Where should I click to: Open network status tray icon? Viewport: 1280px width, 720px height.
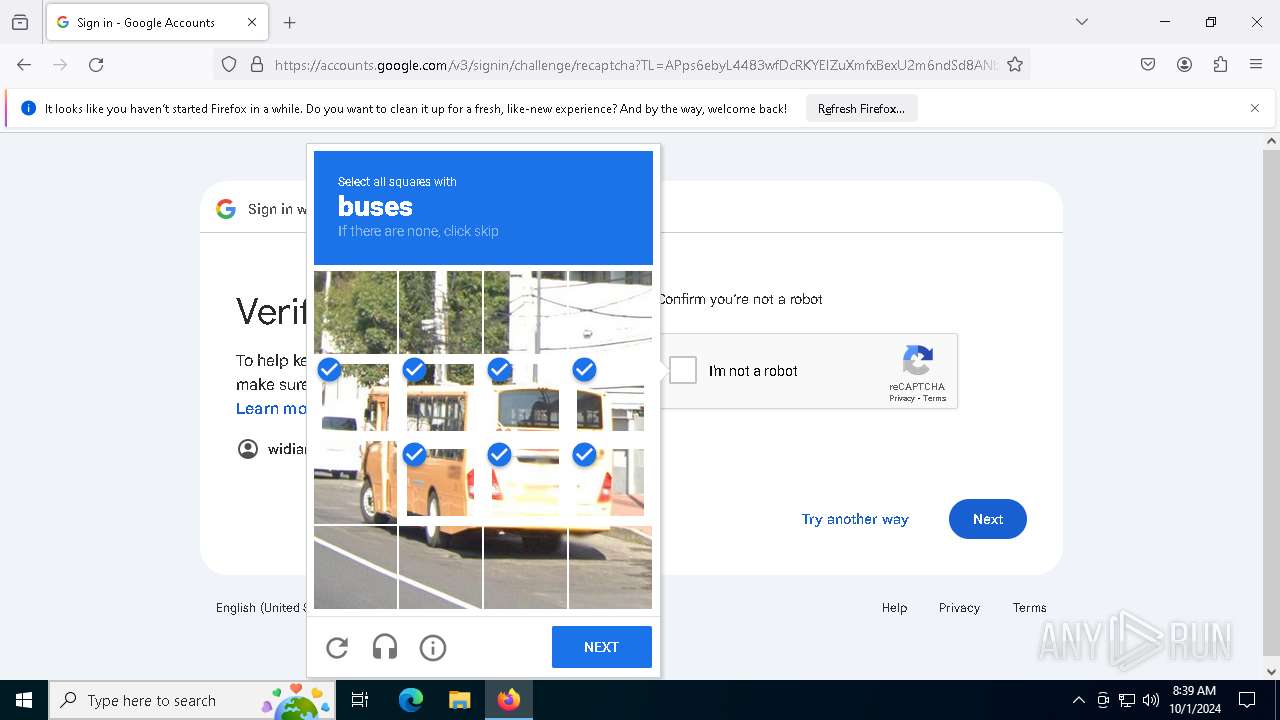coord(1127,700)
